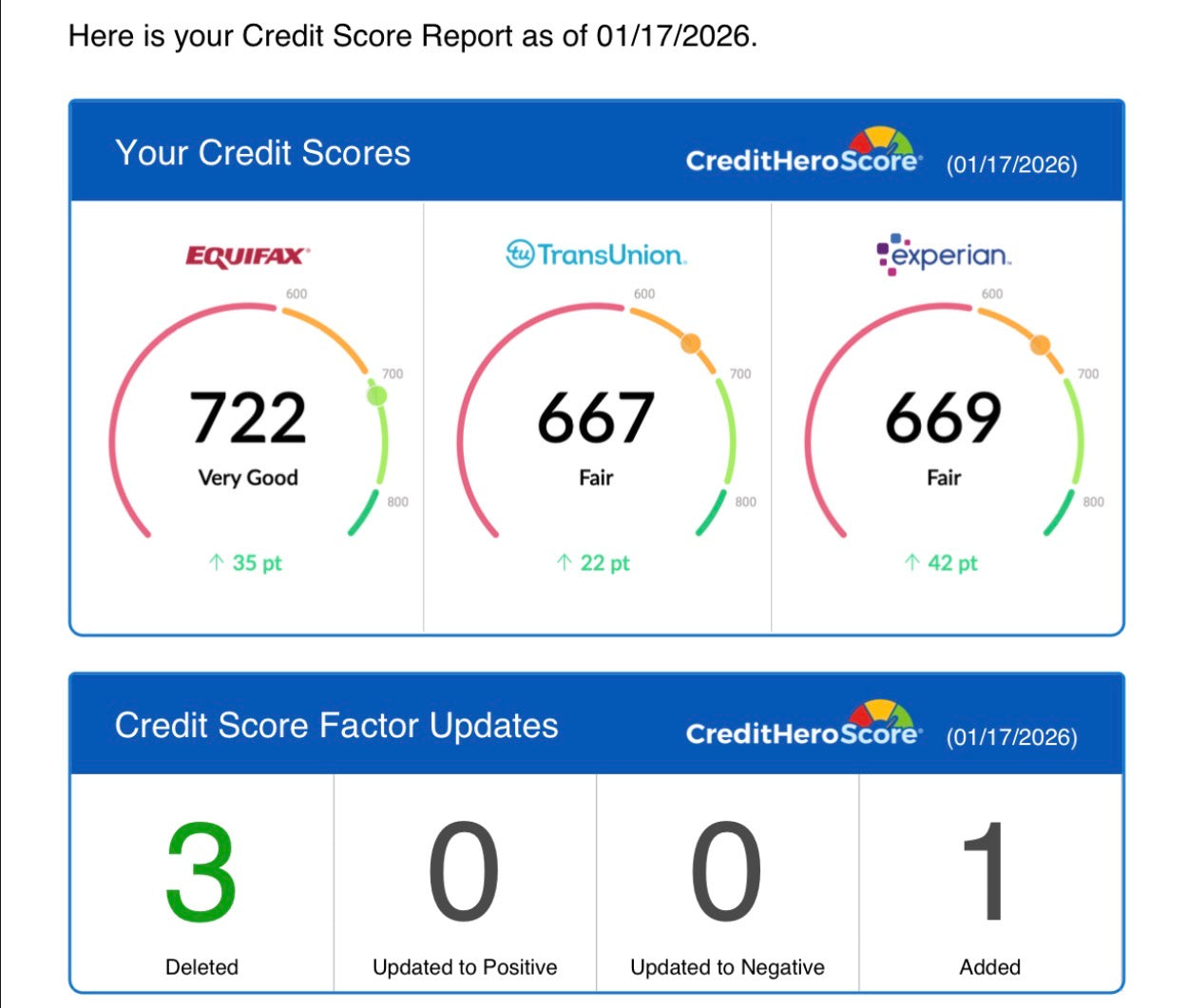
Task: Click the Experian logo
Action: (943, 255)
